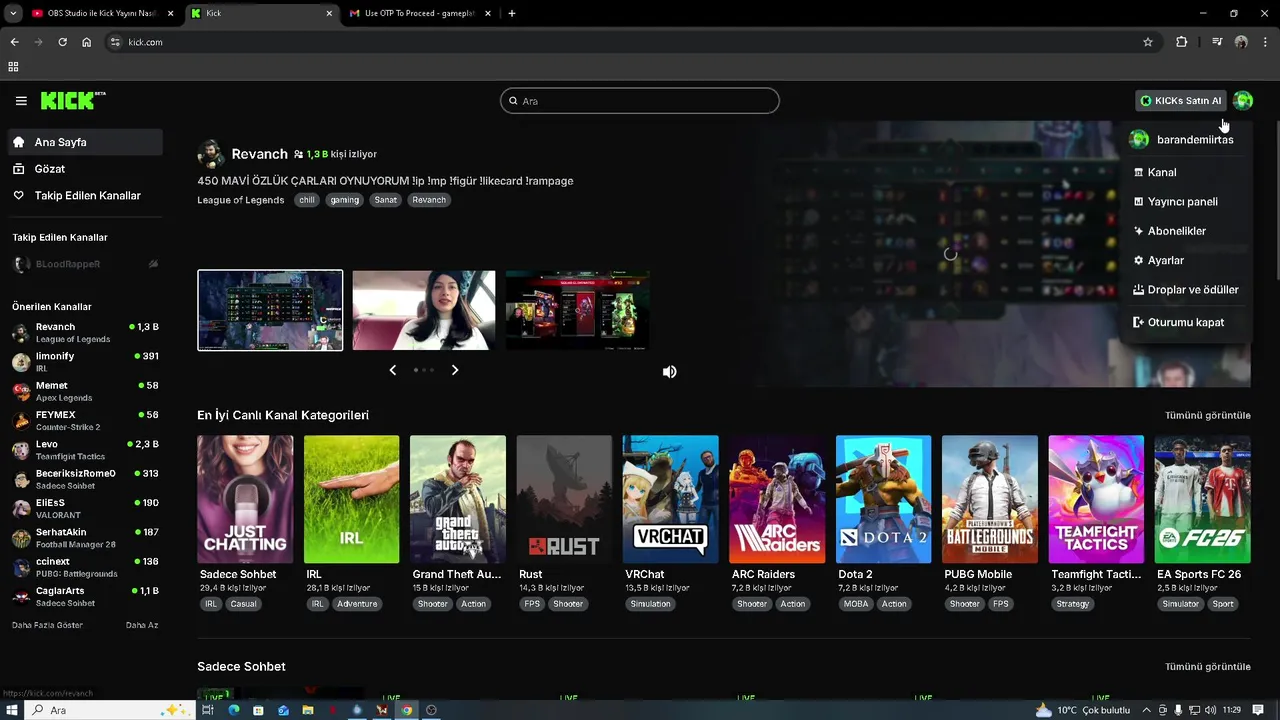Open SerhatAkin channel in sidebar

[85, 537]
